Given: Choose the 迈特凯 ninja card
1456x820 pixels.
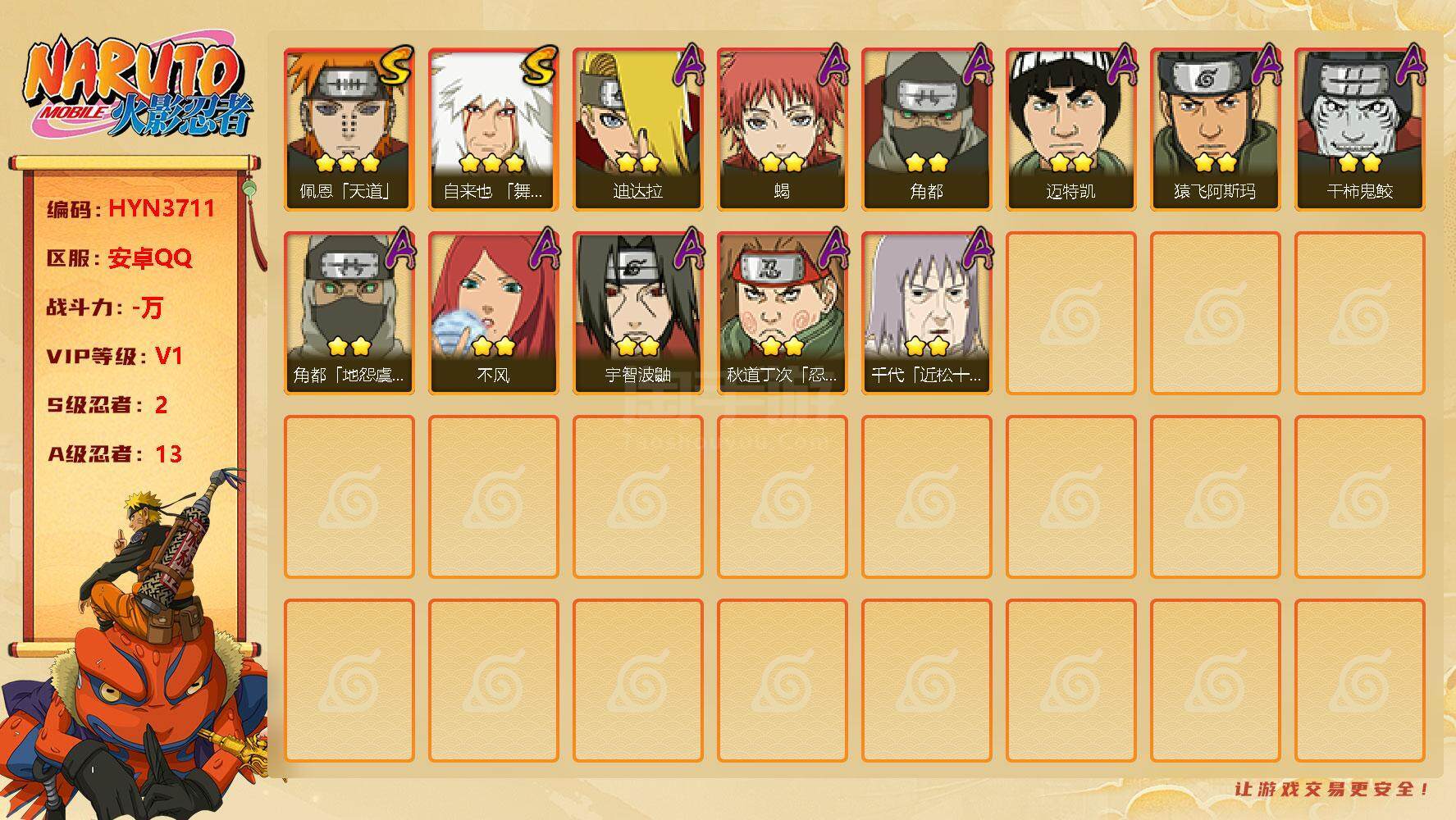Looking at the screenshot, I should (1070, 130).
